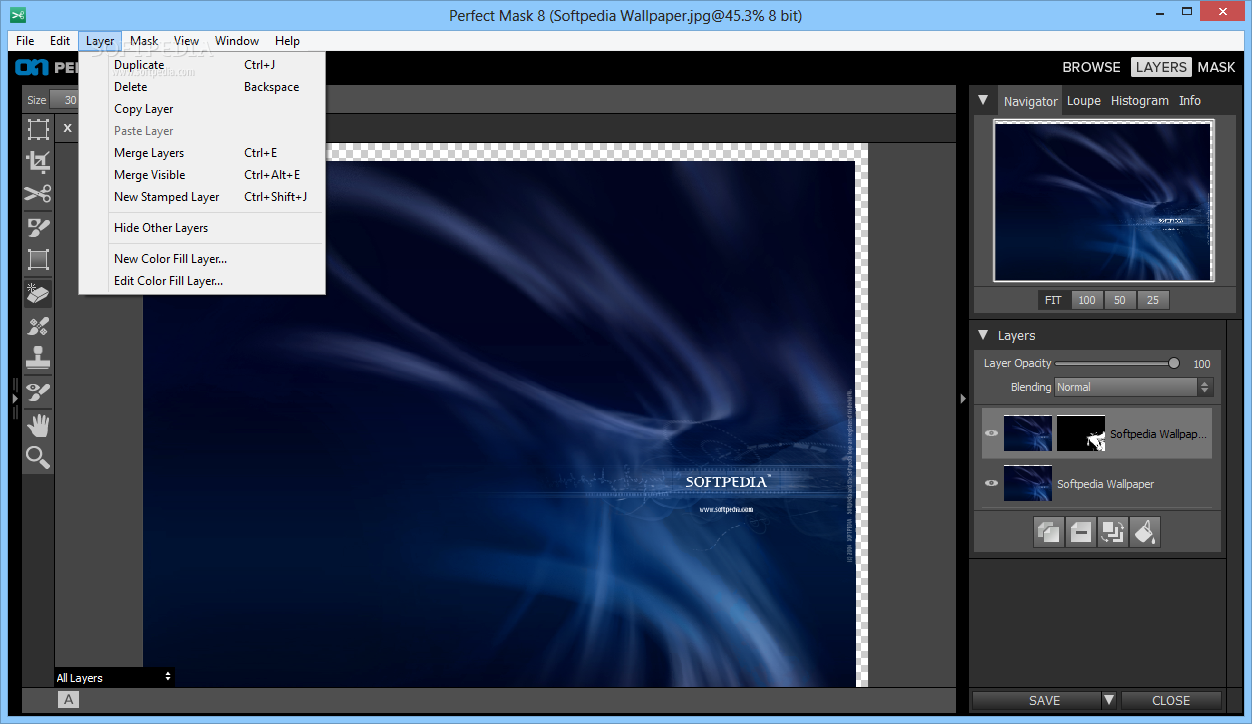Switch to the Info tab
1252x724 pixels.
click(1189, 101)
